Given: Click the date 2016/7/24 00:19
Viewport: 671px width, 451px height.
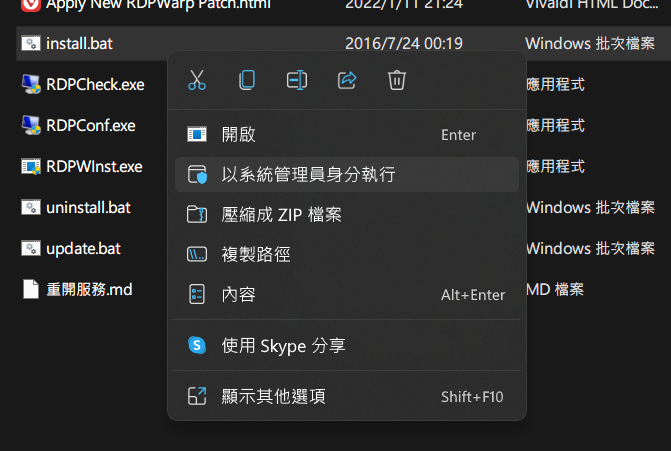Looking at the screenshot, I should 404,43.
